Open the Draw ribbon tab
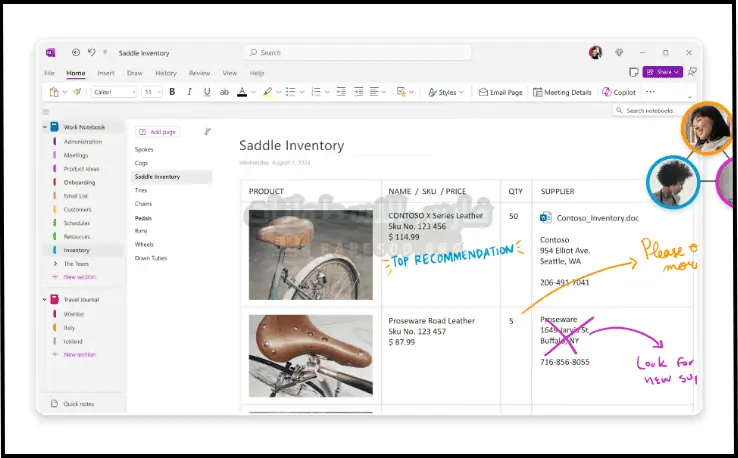 (x=134, y=73)
